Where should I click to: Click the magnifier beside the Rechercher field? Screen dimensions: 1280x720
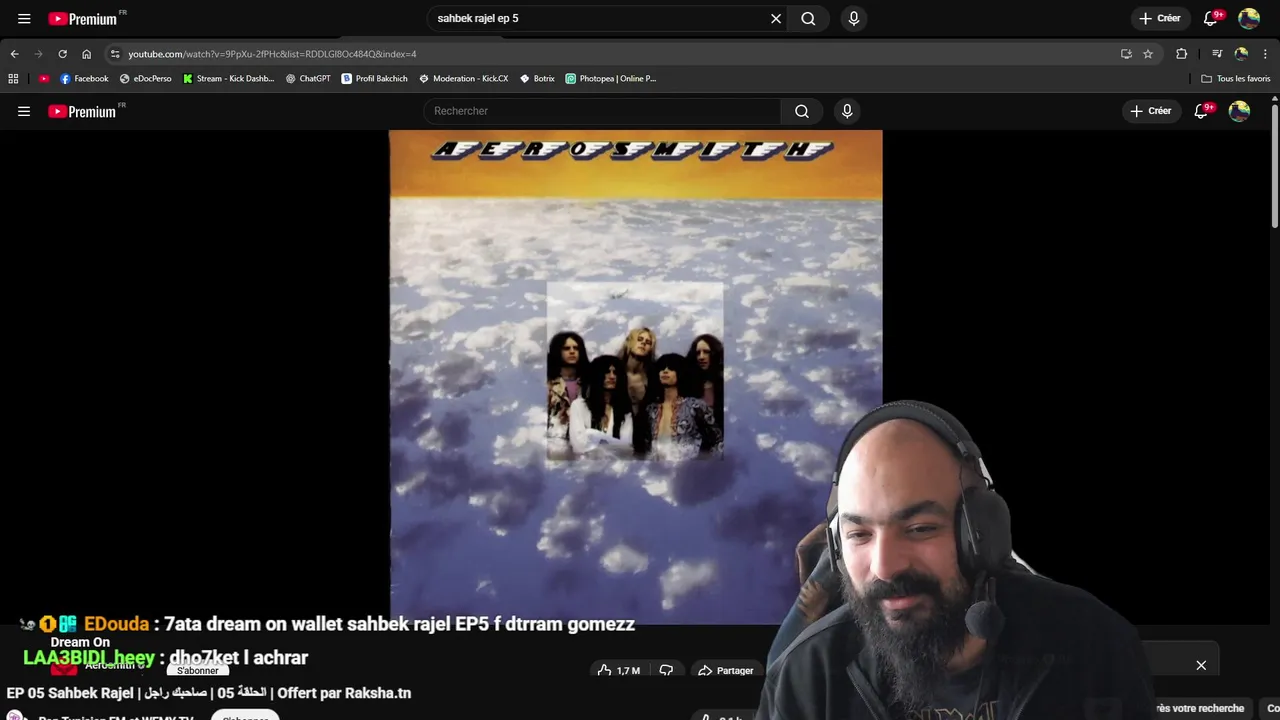click(x=802, y=111)
